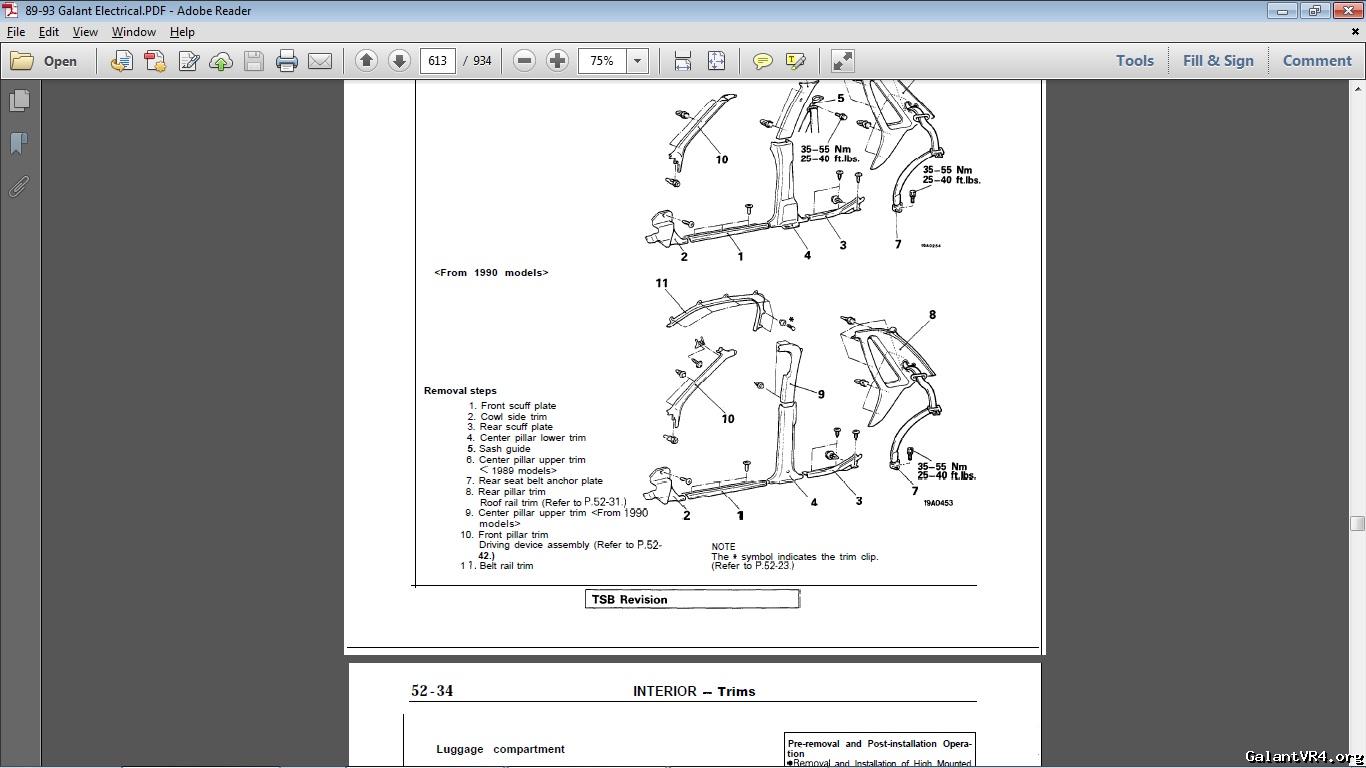Minimize the Adobe Reader window
Screen dimensions: 1366x768
1282,11
